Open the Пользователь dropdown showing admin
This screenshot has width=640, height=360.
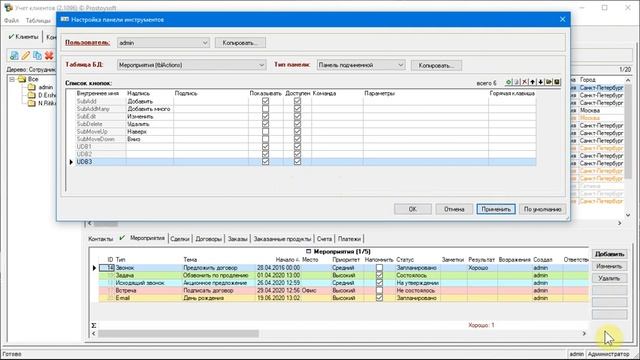pyautogui.click(x=163, y=42)
